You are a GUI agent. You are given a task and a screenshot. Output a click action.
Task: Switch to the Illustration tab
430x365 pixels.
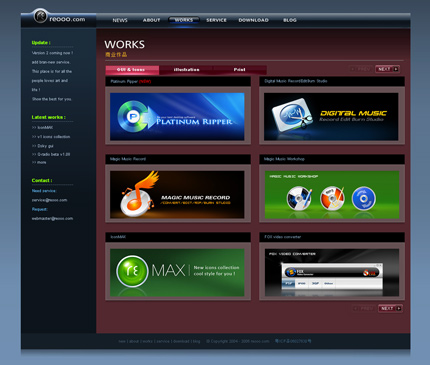[x=186, y=70]
